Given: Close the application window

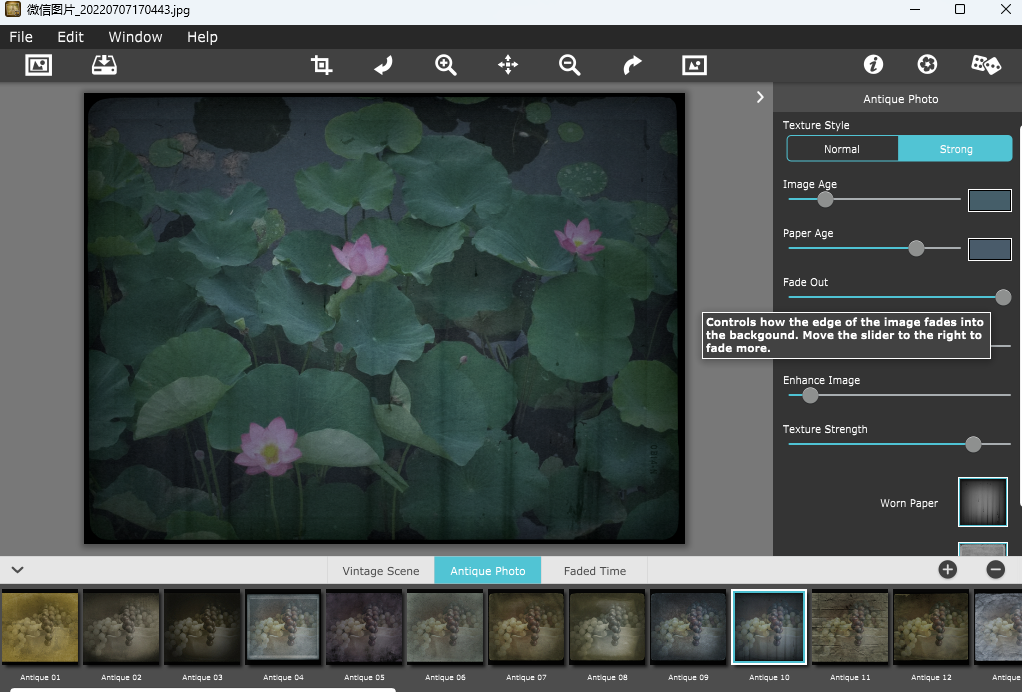Looking at the screenshot, I should click(x=1006, y=10).
